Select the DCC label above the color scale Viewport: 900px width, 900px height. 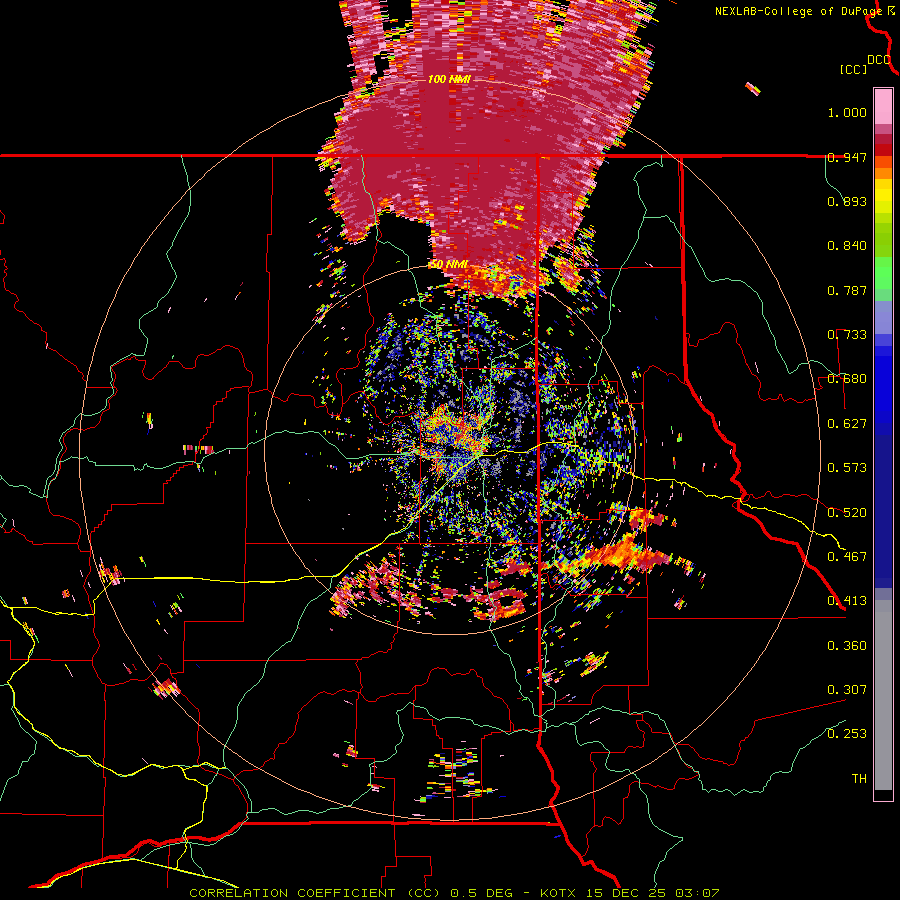click(879, 60)
